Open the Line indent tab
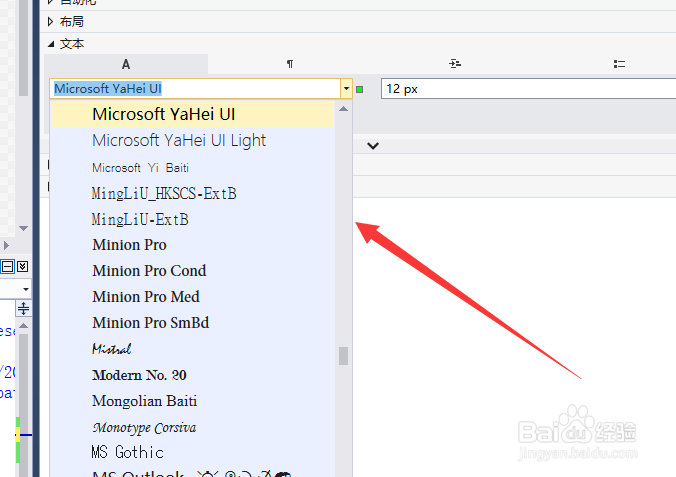 point(455,64)
